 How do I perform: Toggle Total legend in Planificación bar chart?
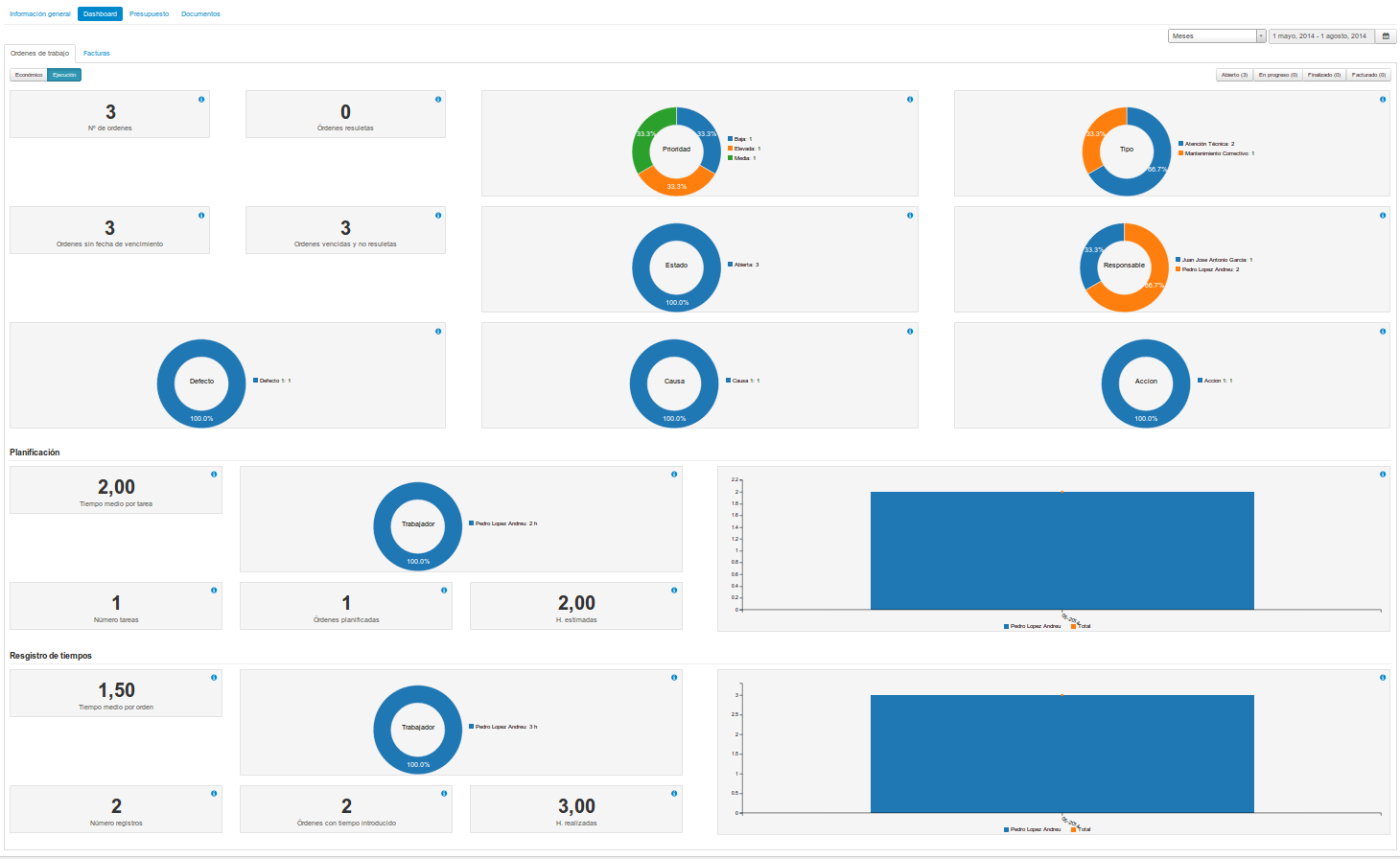click(x=1081, y=626)
